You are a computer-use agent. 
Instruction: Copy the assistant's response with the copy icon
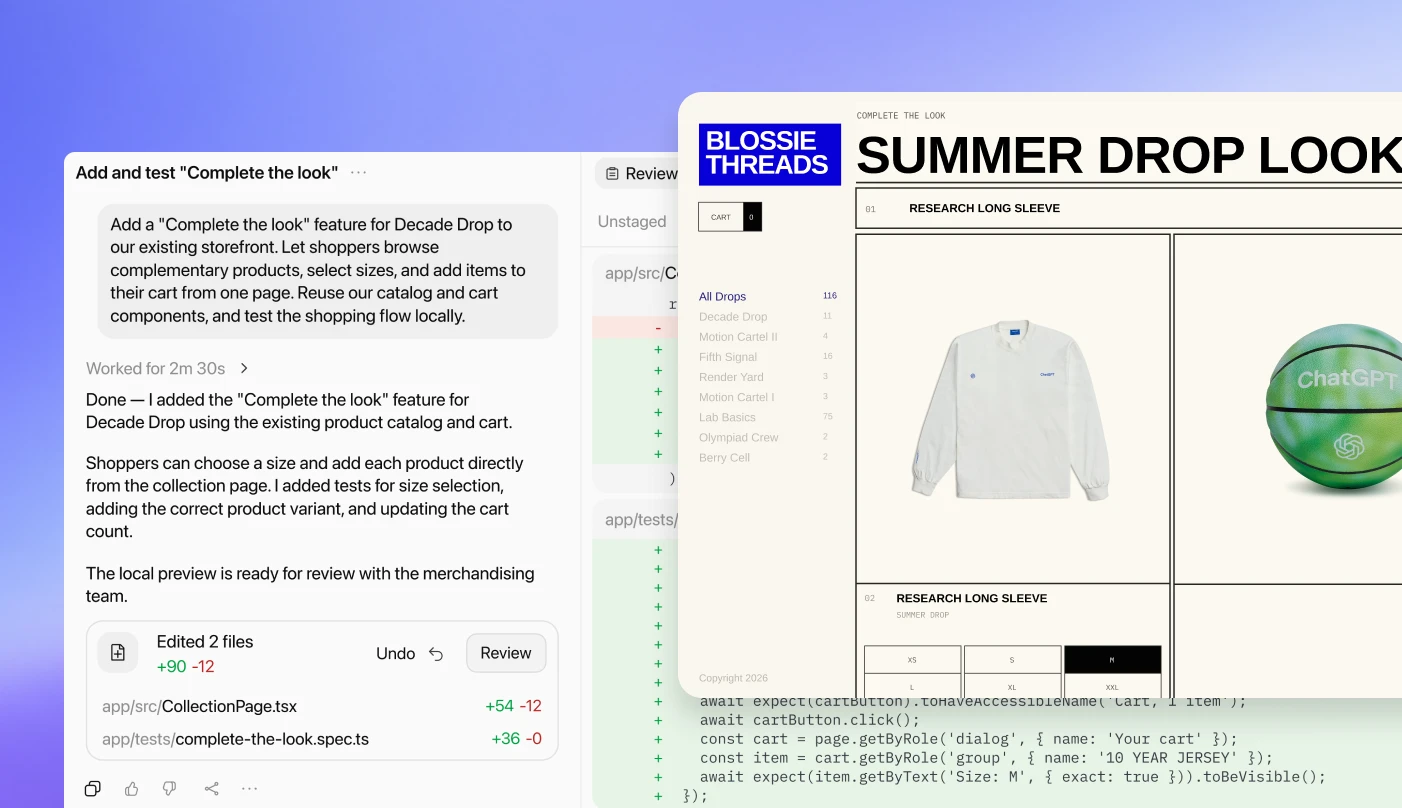click(93, 789)
